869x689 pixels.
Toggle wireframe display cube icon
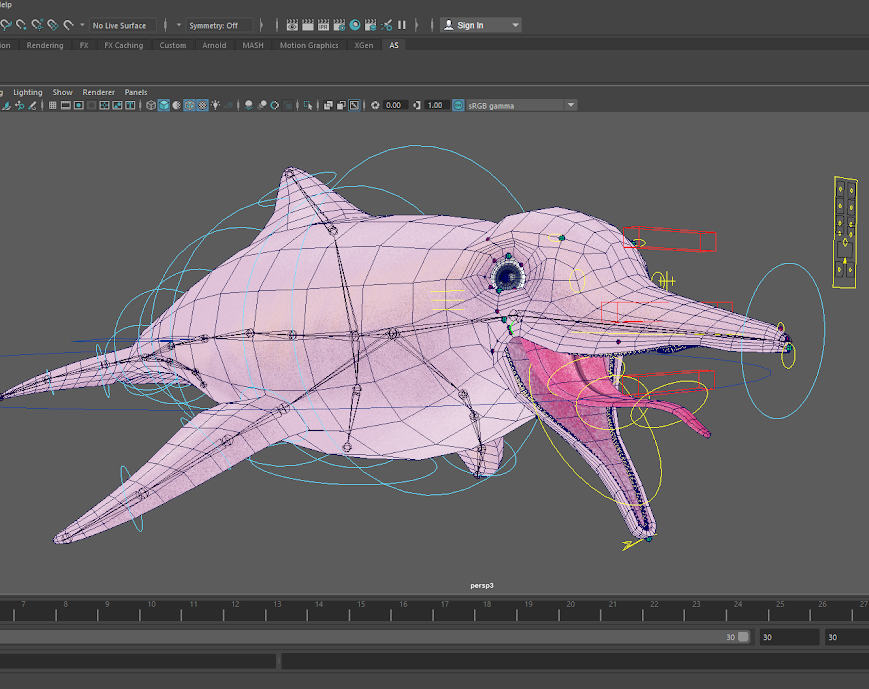(x=152, y=105)
